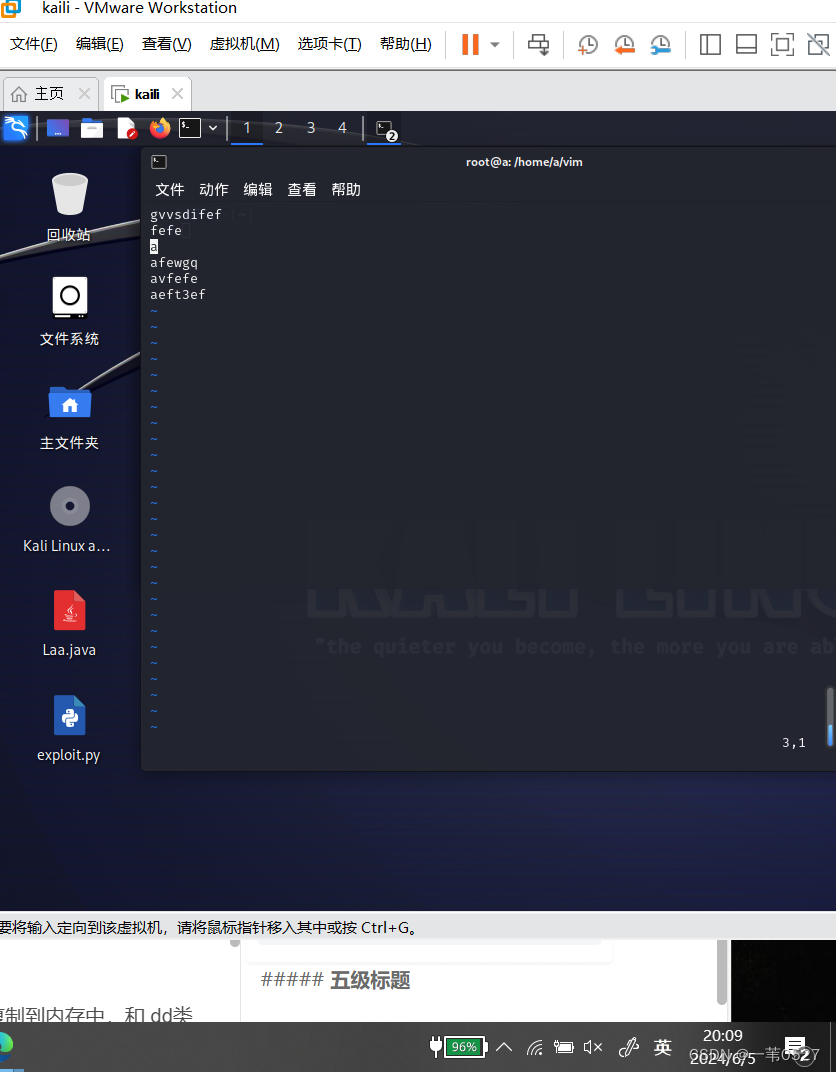Open the terminal 帮助 menu
The width and height of the screenshot is (836, 1072).
pyautogui.click(x=346, y=189)
